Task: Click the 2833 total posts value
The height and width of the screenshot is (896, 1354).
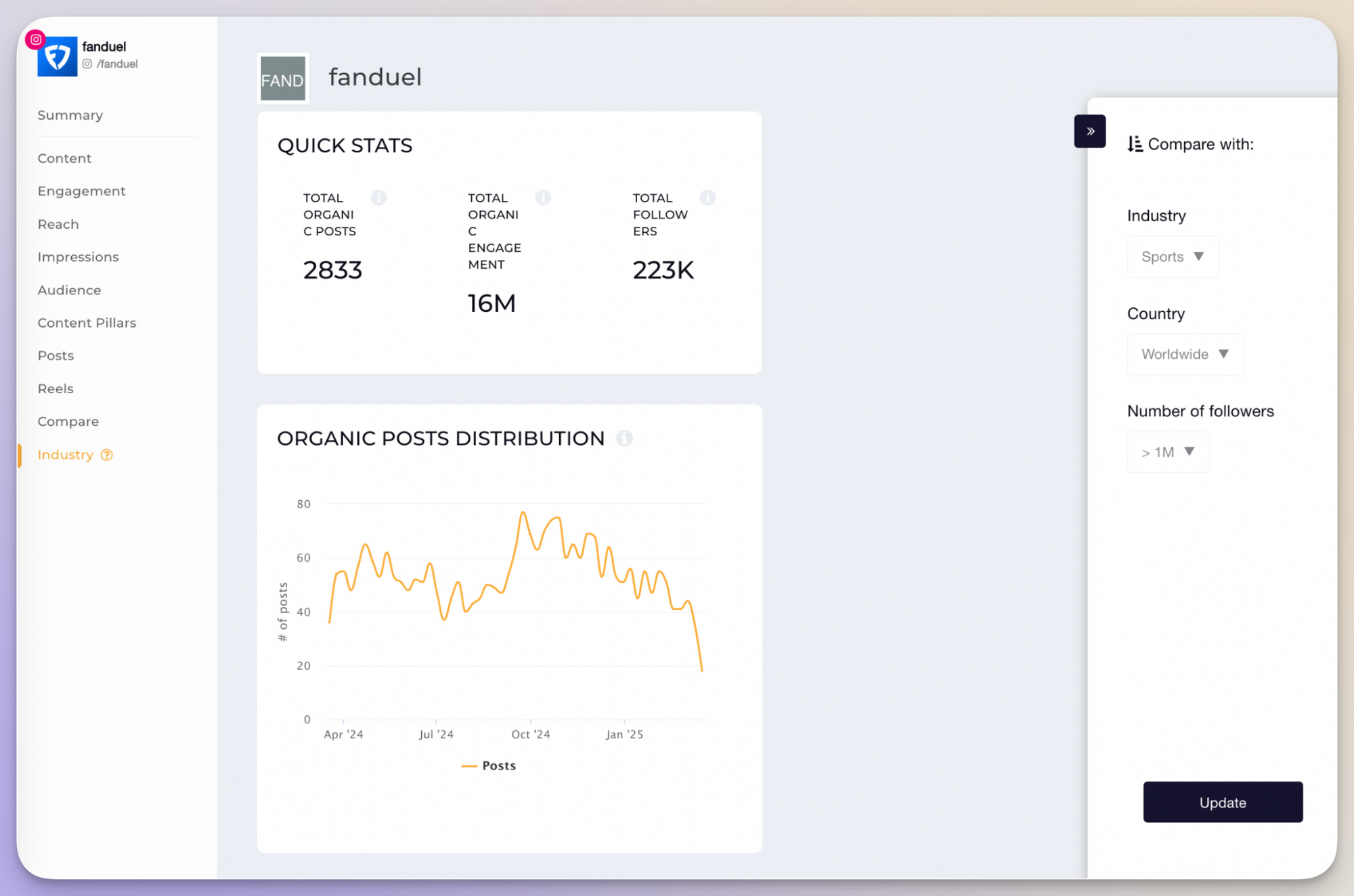Action: pyautogui.click(x=332, y=271)
